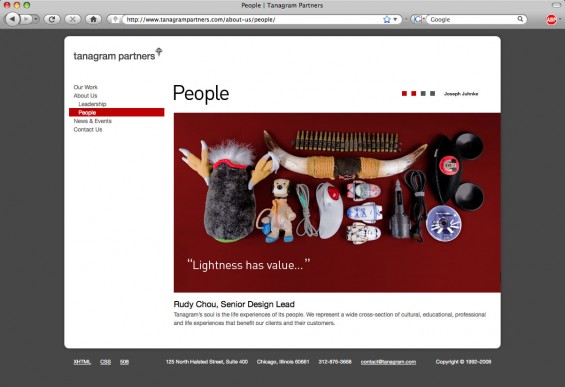
Task: Click the address bar URL field
Action: [252, 19]
